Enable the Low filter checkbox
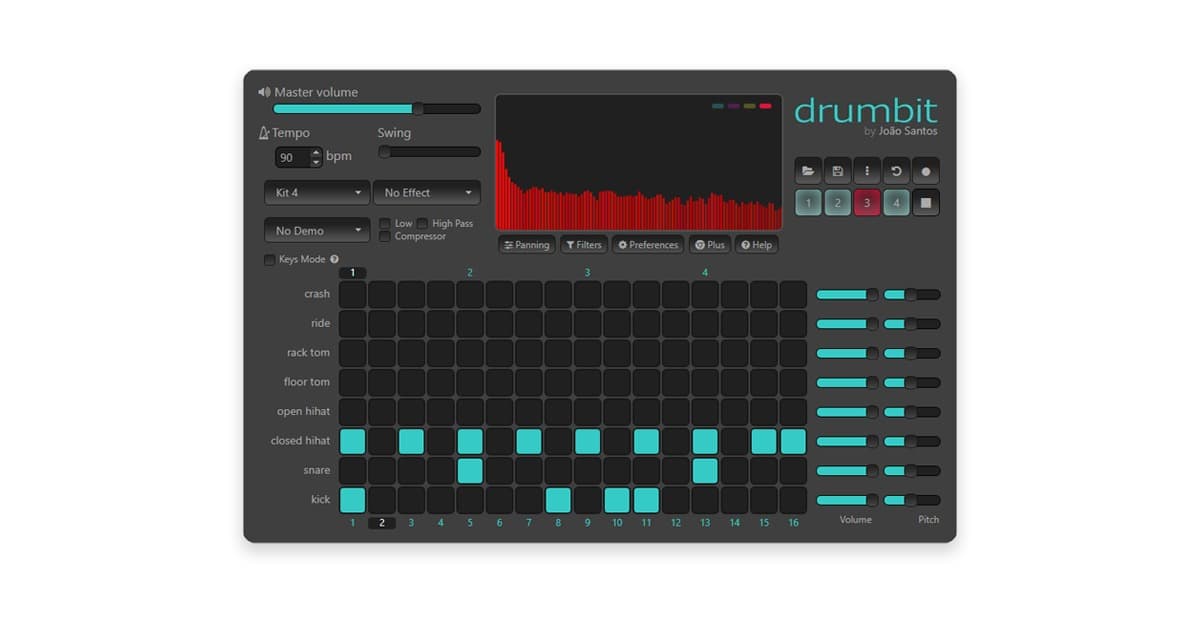Screen dimensions: 1200x627 (x=385, y=222)
